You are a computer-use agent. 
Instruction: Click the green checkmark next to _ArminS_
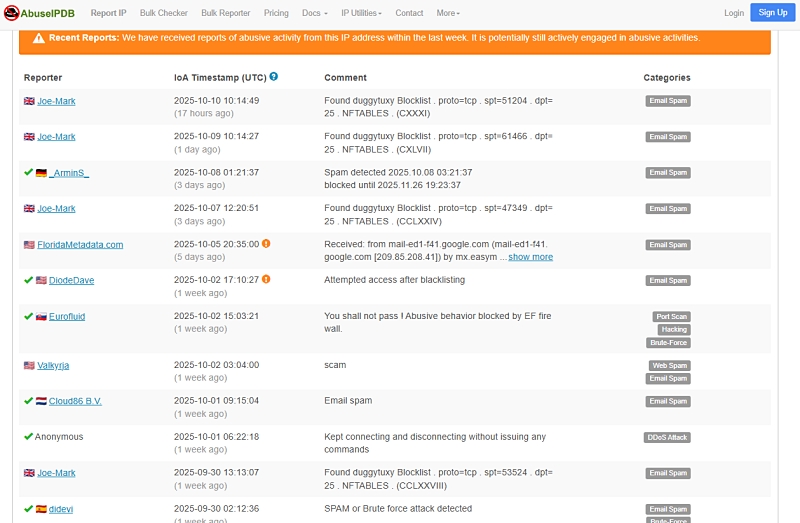(28, 173)
